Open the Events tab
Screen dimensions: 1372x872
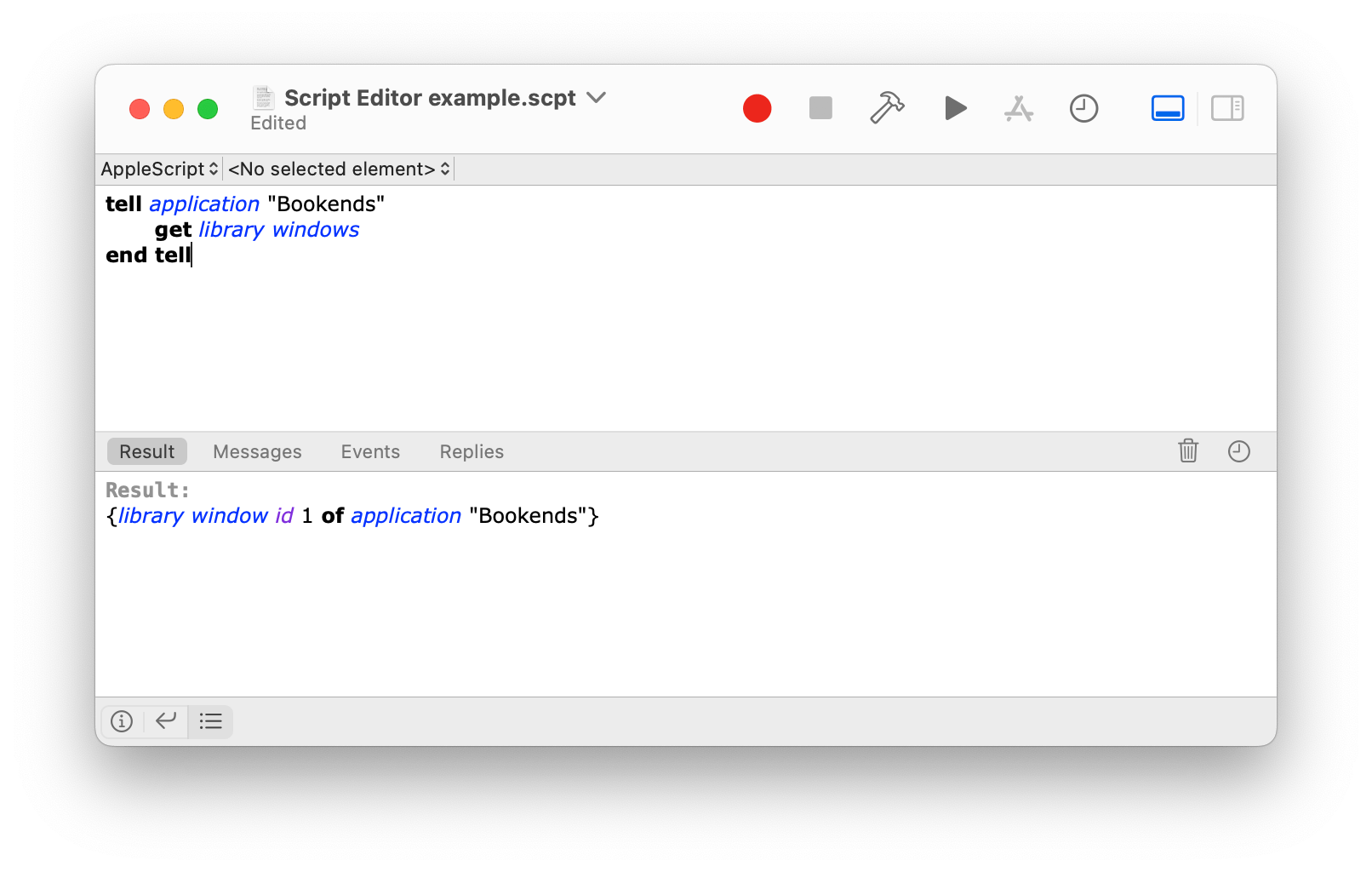pyautogui.click(x=370, y=451)
